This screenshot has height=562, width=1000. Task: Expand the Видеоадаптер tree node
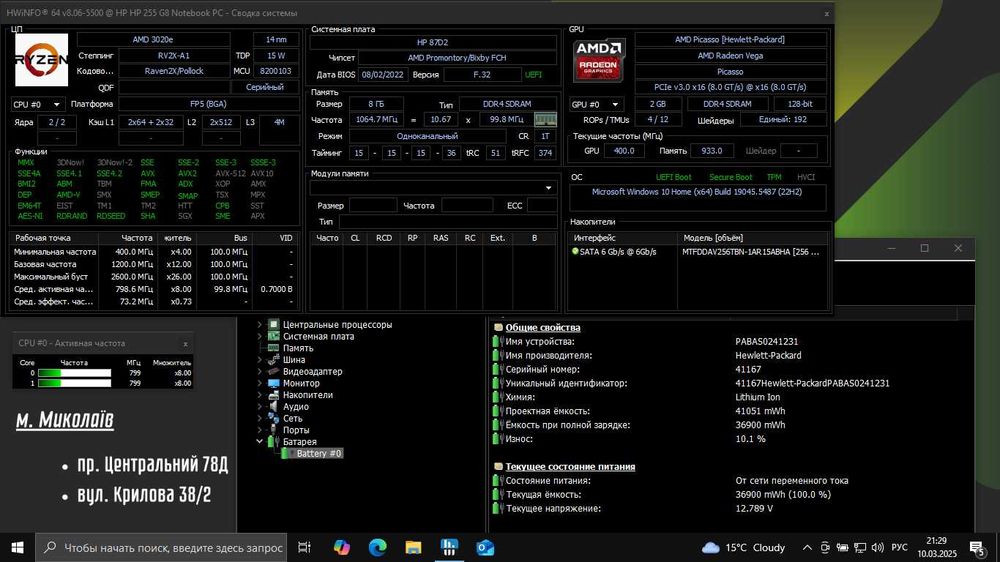[260, 371]
